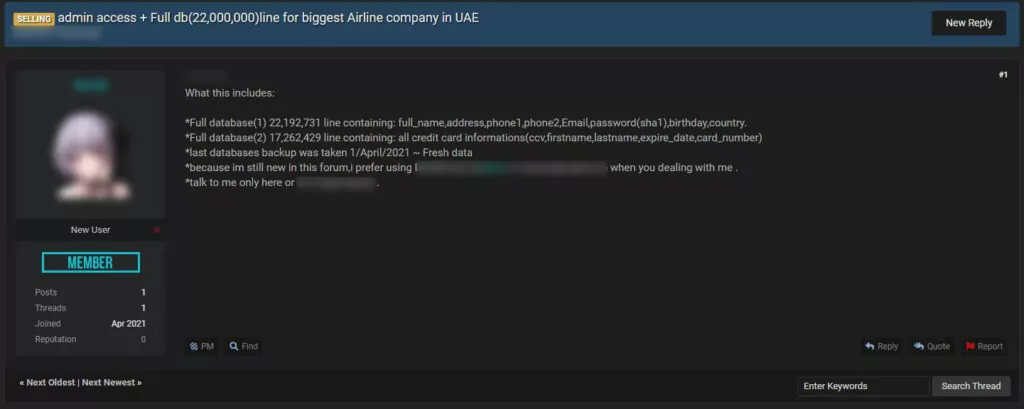
Task: Click the red Report flag icon
Action: pyautogui.click(x=970, y=346)
